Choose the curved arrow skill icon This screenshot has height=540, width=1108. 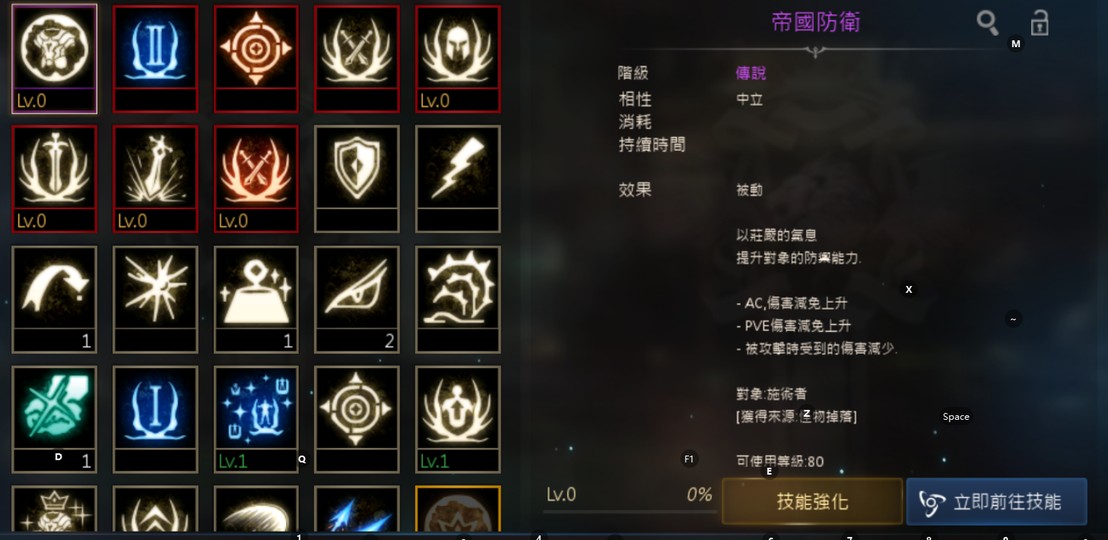pos(54,299)
